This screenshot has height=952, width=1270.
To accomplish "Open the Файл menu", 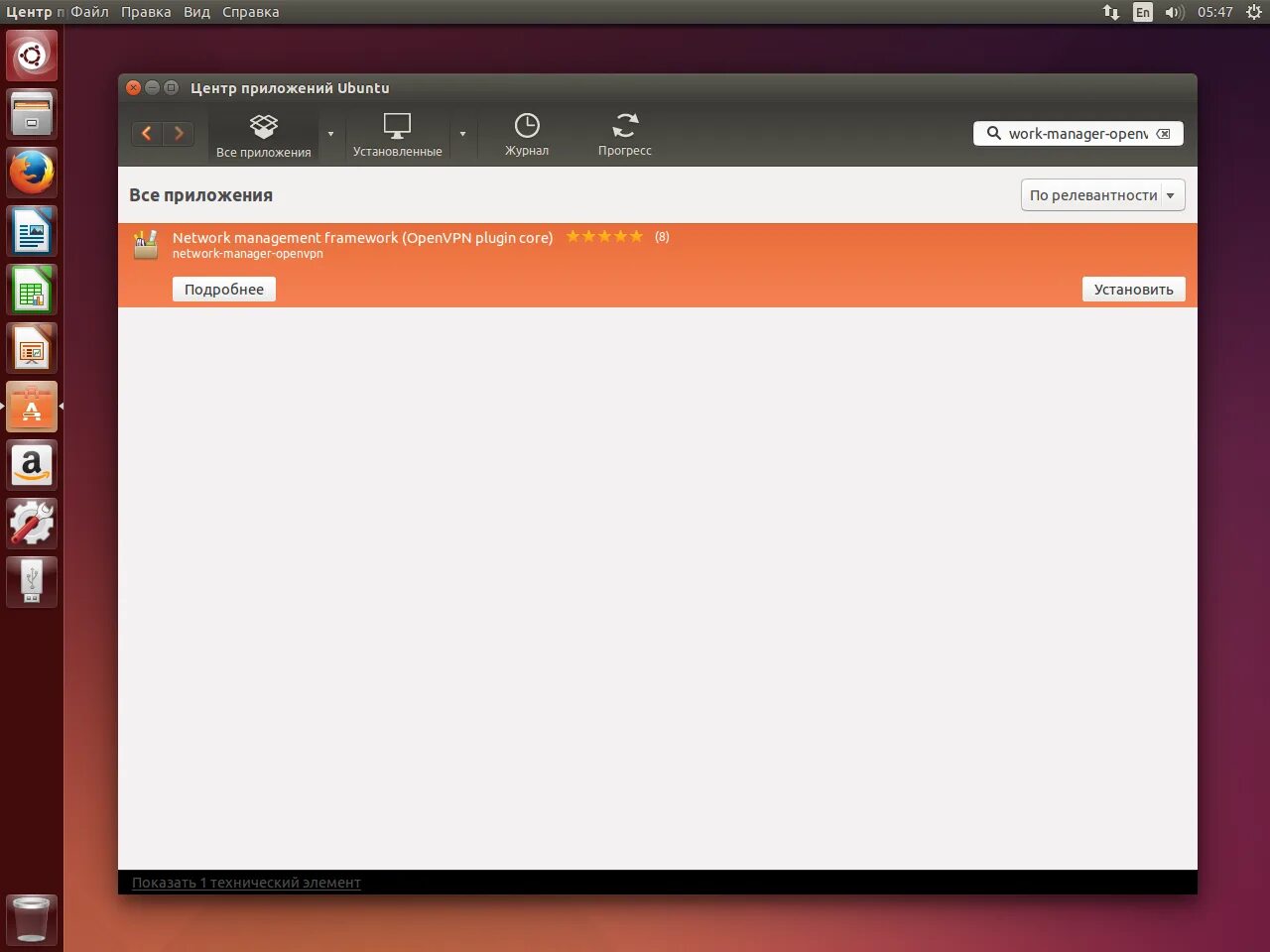I will [89, 12].
